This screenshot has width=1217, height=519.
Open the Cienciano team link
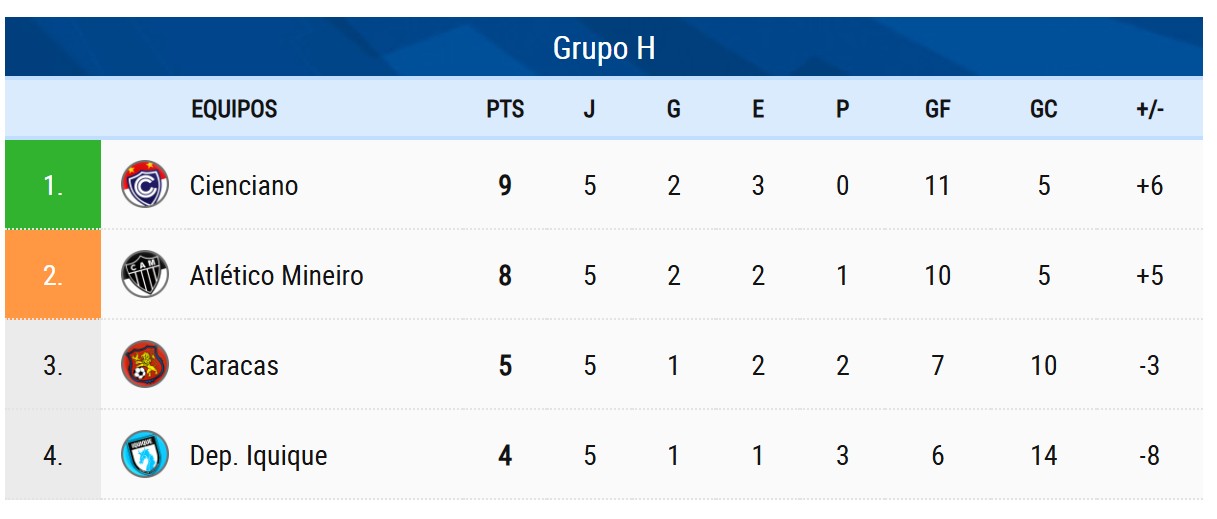[x=244, y=186]
